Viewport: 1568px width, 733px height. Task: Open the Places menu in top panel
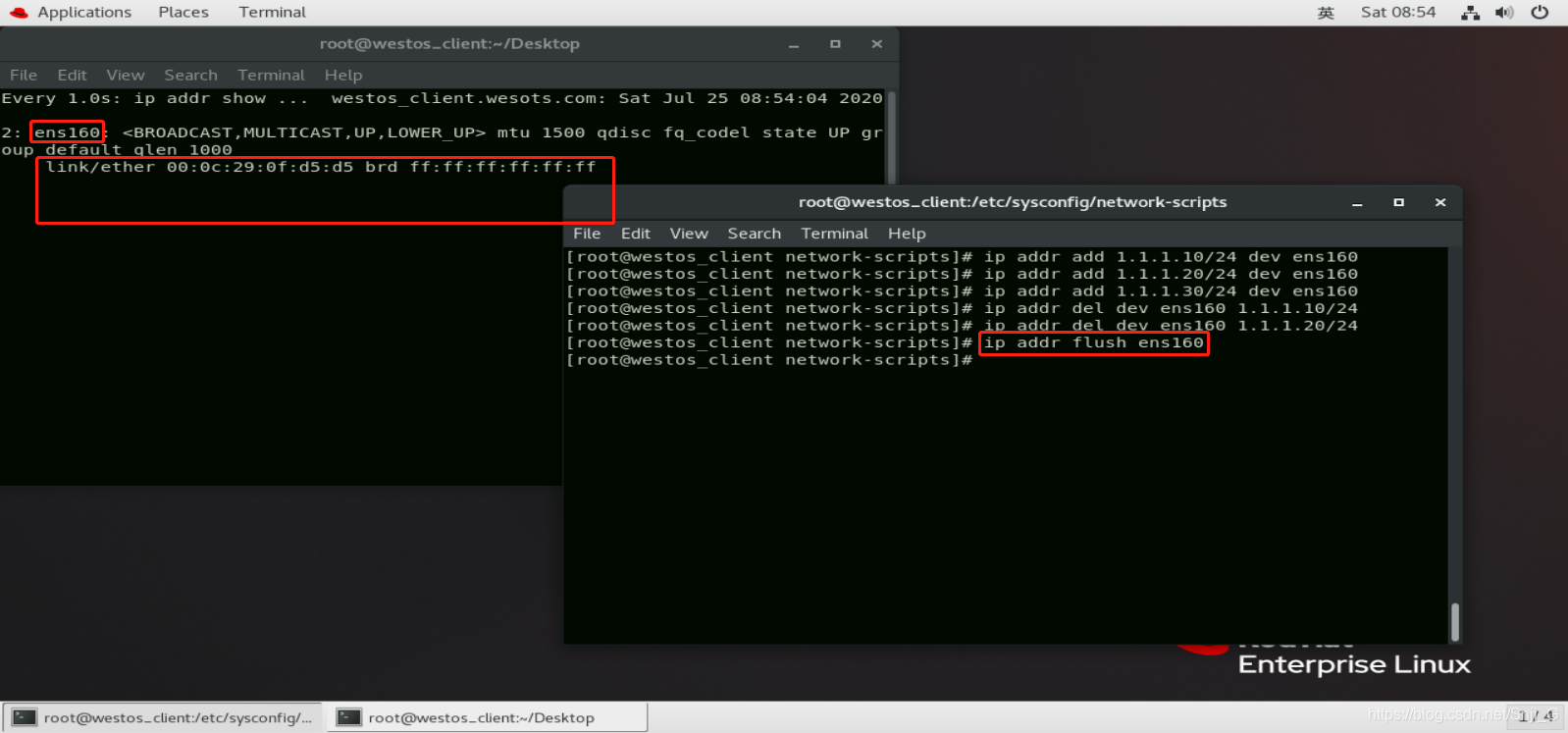coord(183,12)
